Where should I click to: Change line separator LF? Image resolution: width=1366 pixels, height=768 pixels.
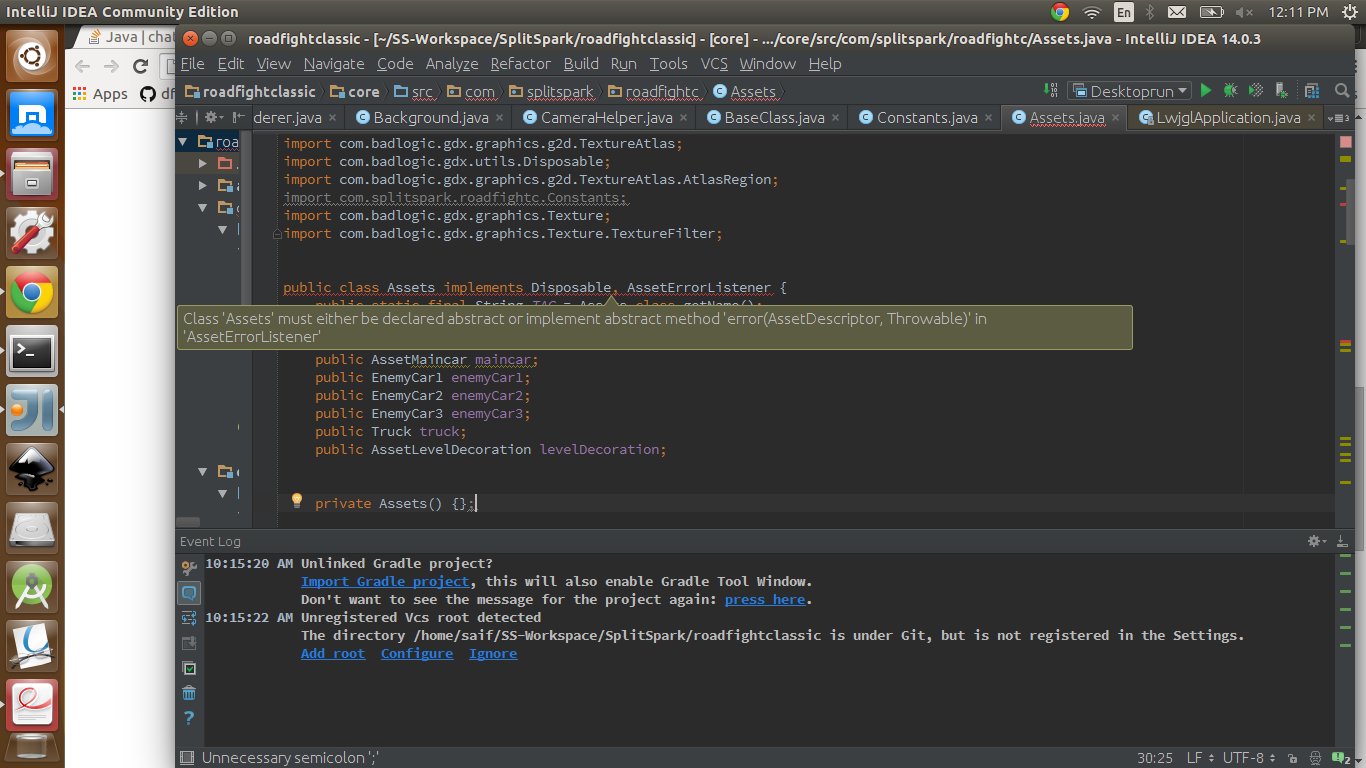point(1202,758)
